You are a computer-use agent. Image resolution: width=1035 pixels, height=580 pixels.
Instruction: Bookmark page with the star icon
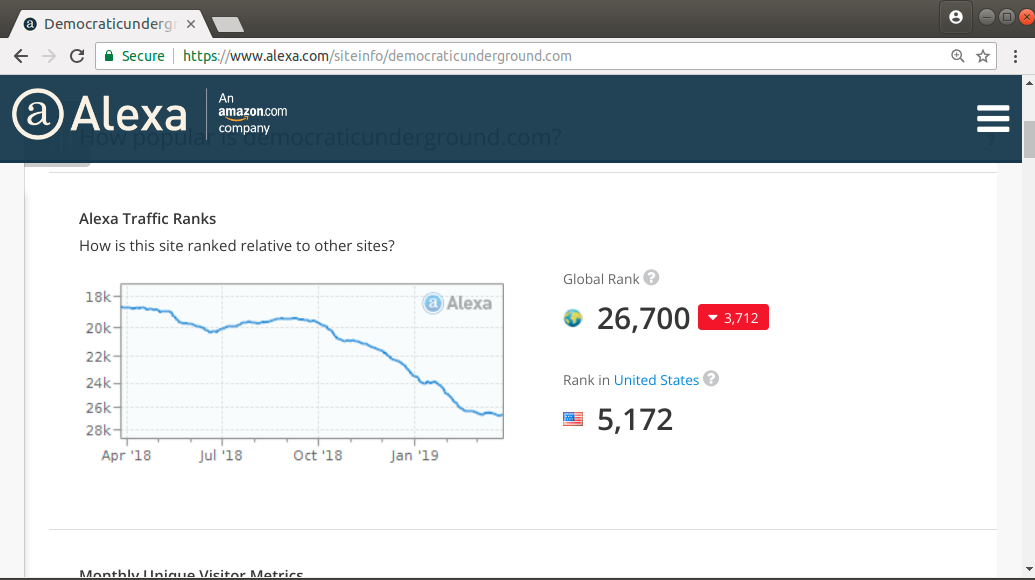point(983,56)
